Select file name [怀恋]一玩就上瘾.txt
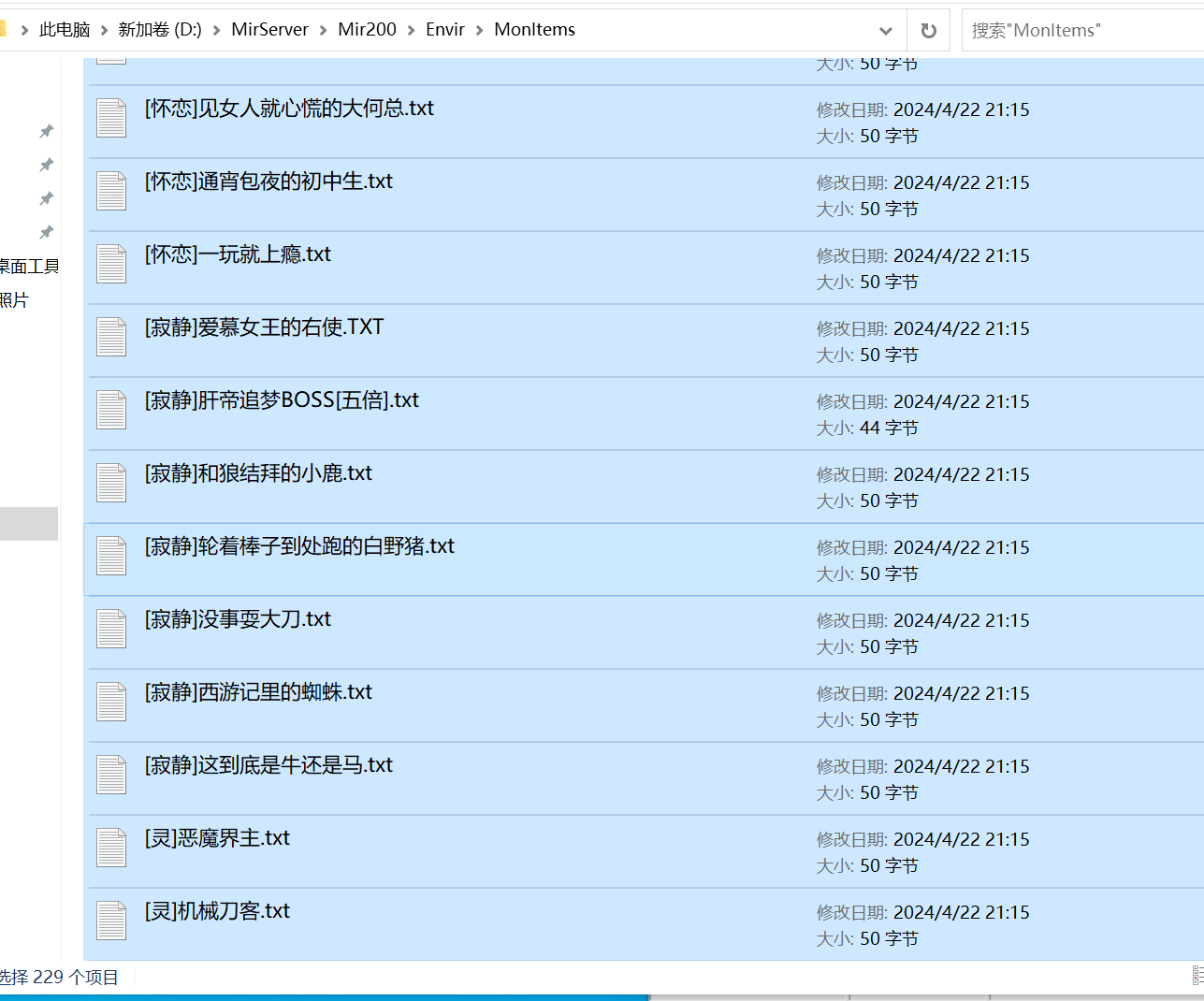The width and height of the screenshot is (1204, 1001). point(238,254)
